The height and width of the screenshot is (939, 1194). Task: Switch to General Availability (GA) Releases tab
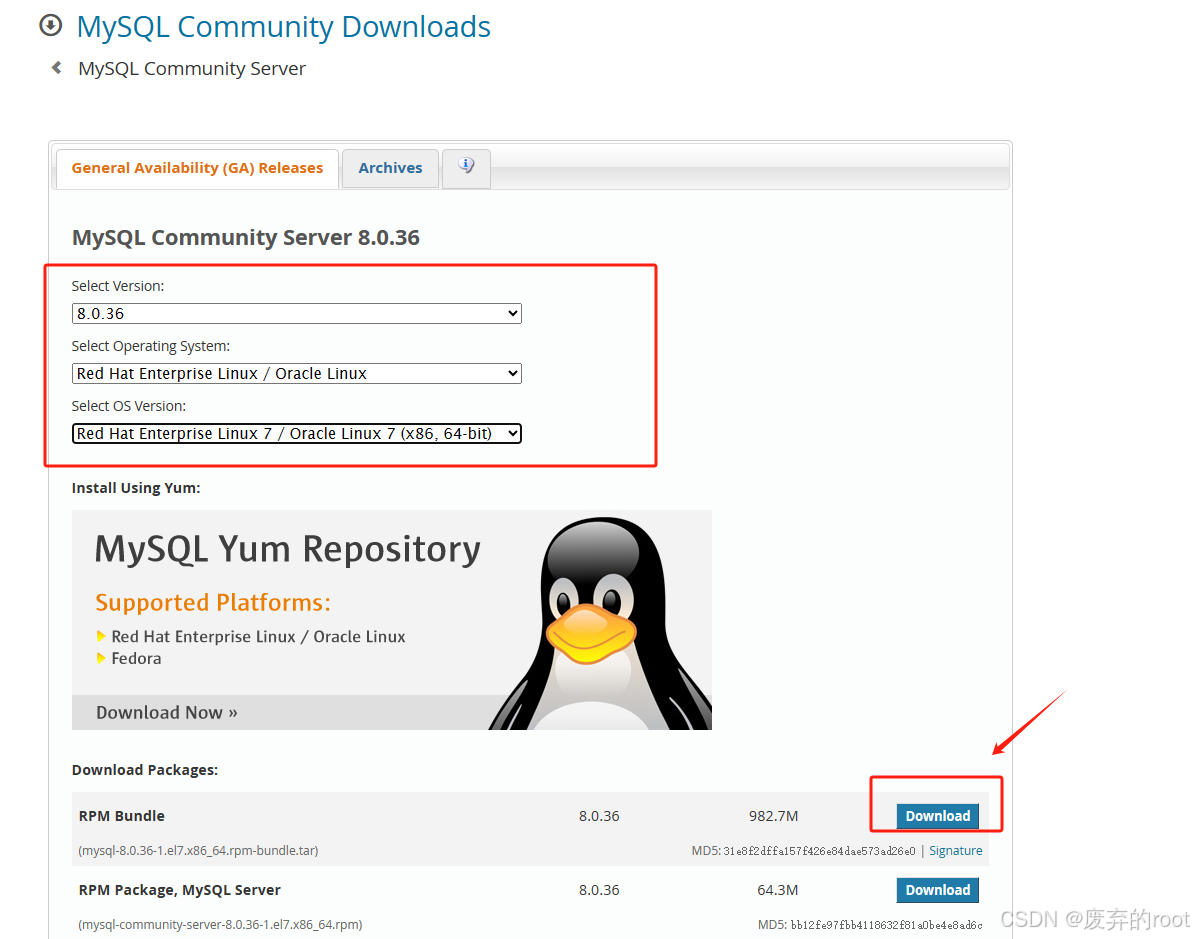tap(197, 168)
